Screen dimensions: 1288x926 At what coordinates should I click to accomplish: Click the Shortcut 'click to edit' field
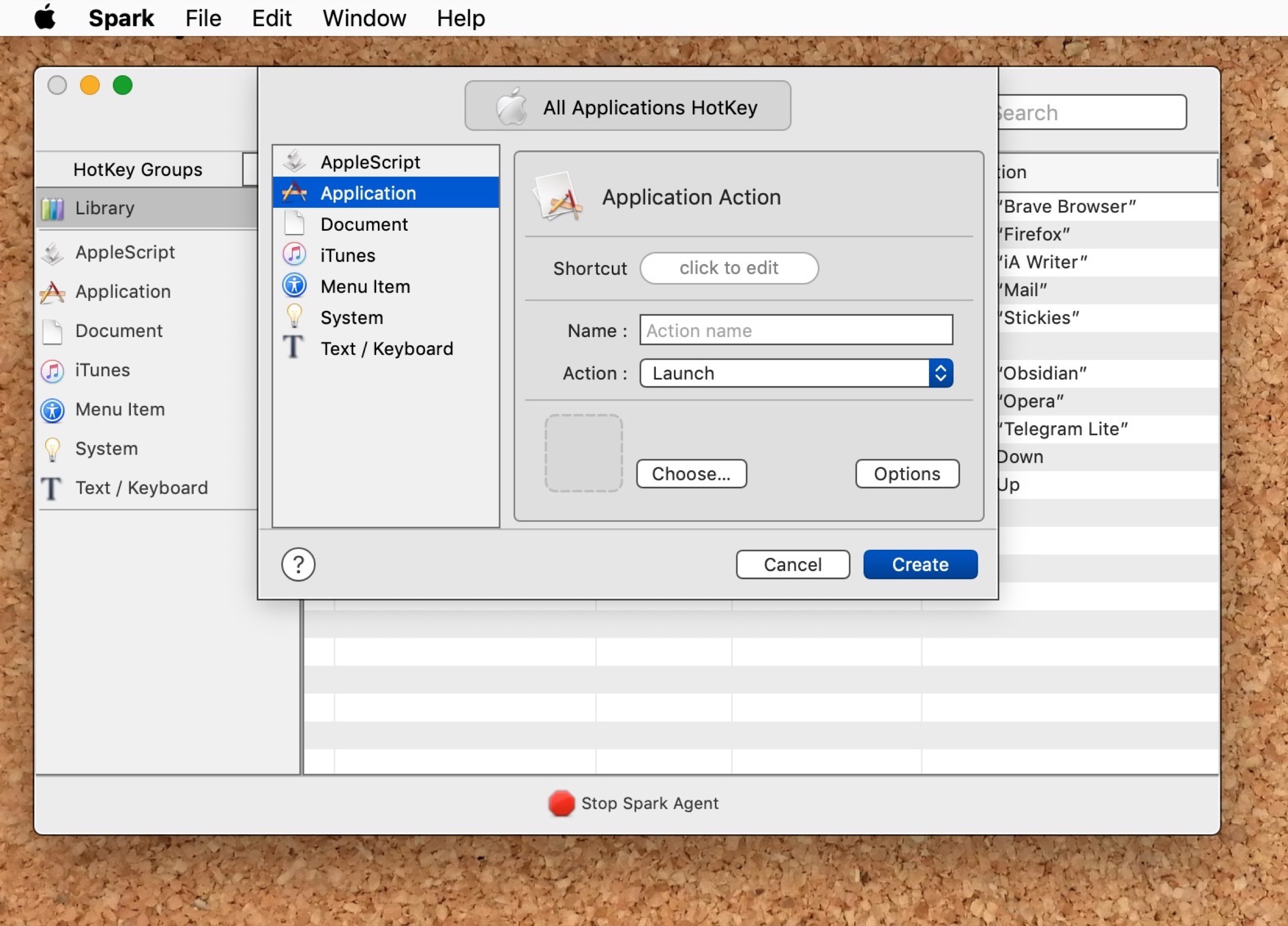click(728, 267)
